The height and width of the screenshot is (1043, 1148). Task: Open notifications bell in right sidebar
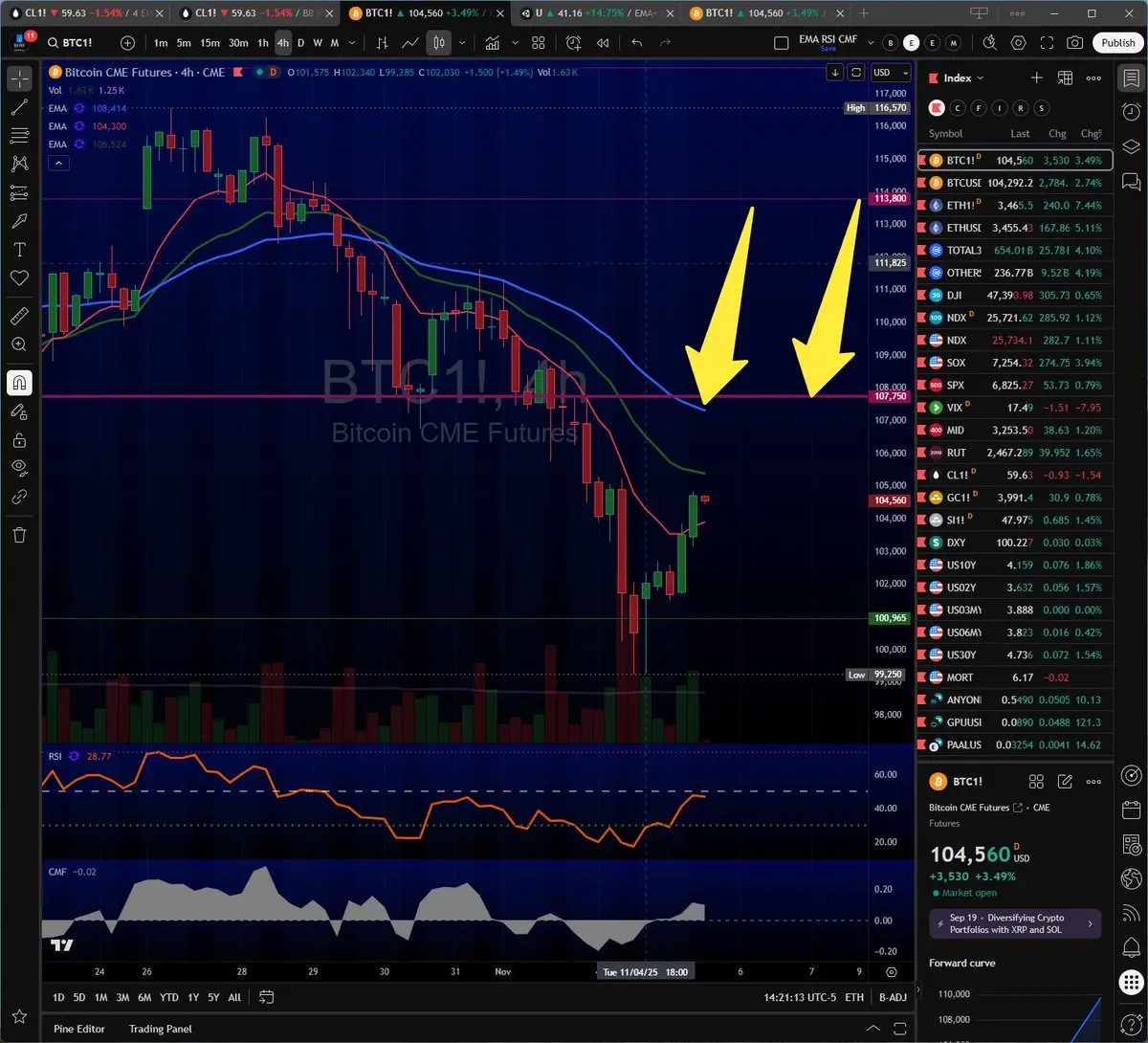1131,947
